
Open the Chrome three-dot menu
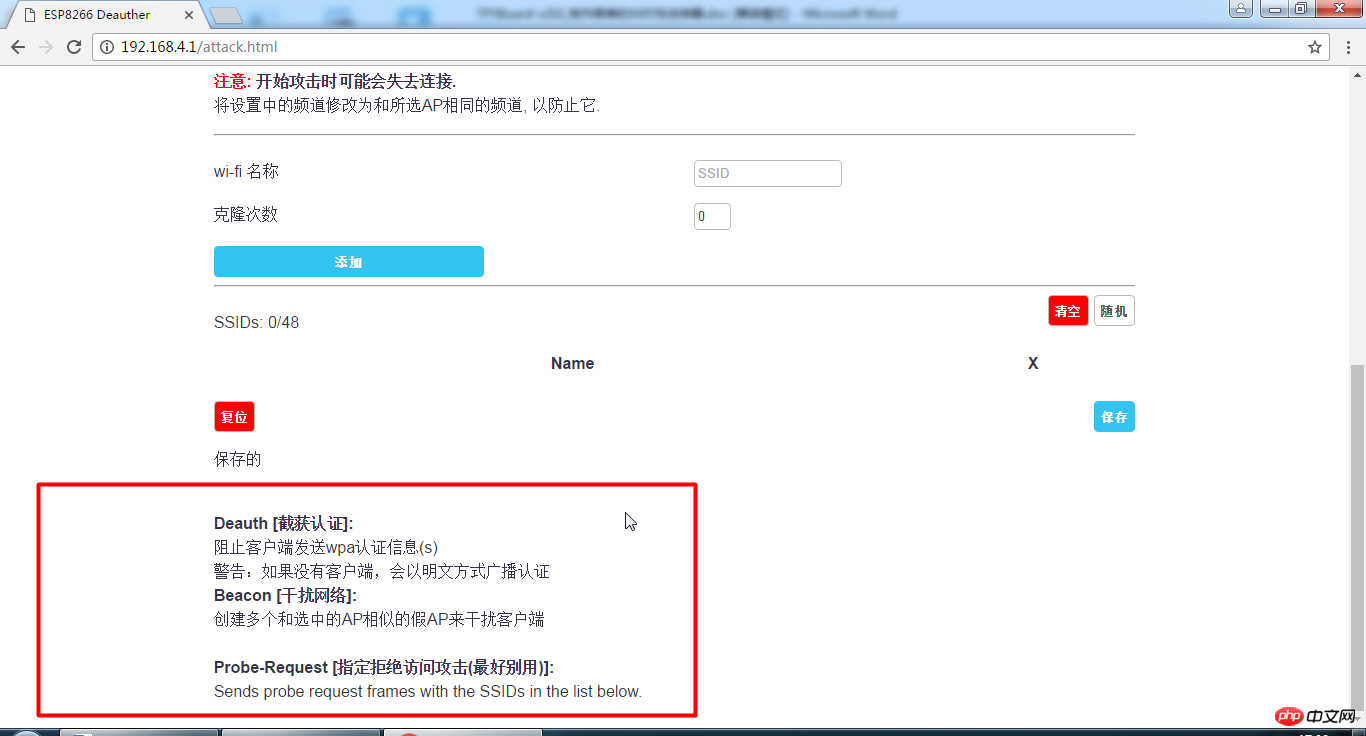1349,47
